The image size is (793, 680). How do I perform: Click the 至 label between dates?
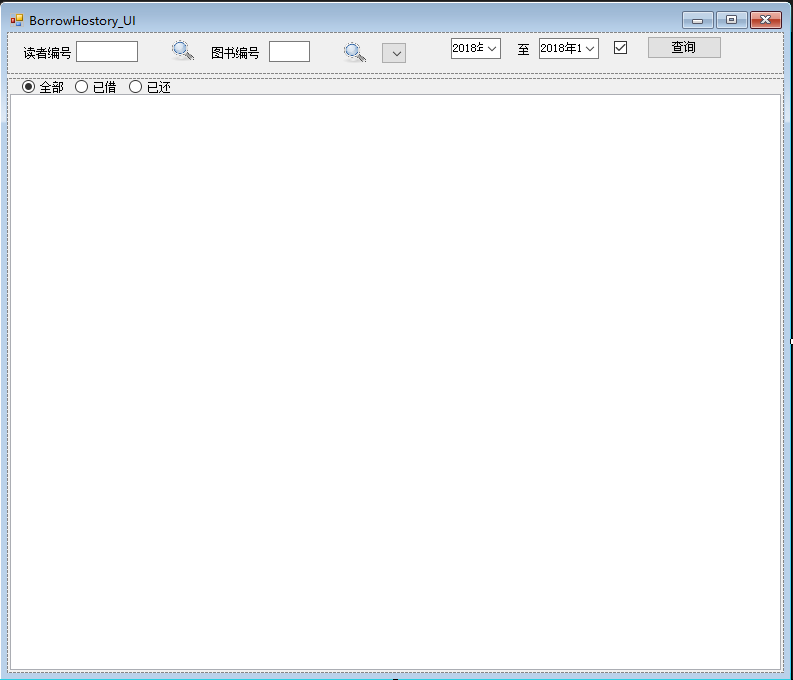(x=523, y=50)
